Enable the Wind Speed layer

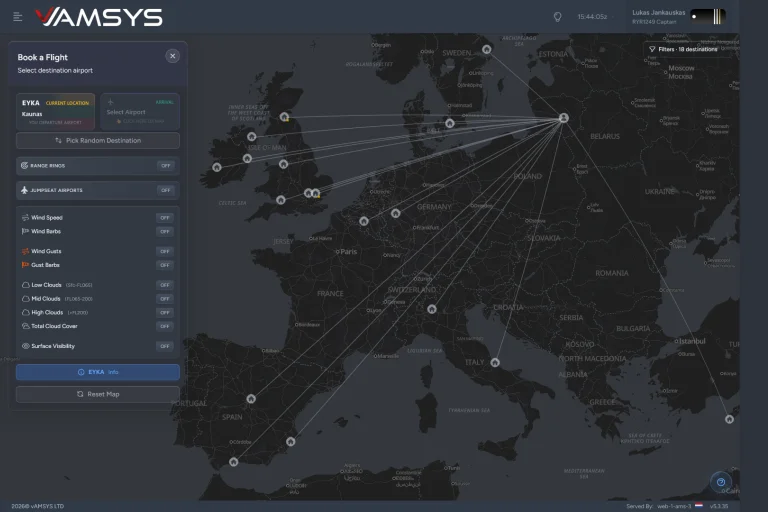click(165, 218)
